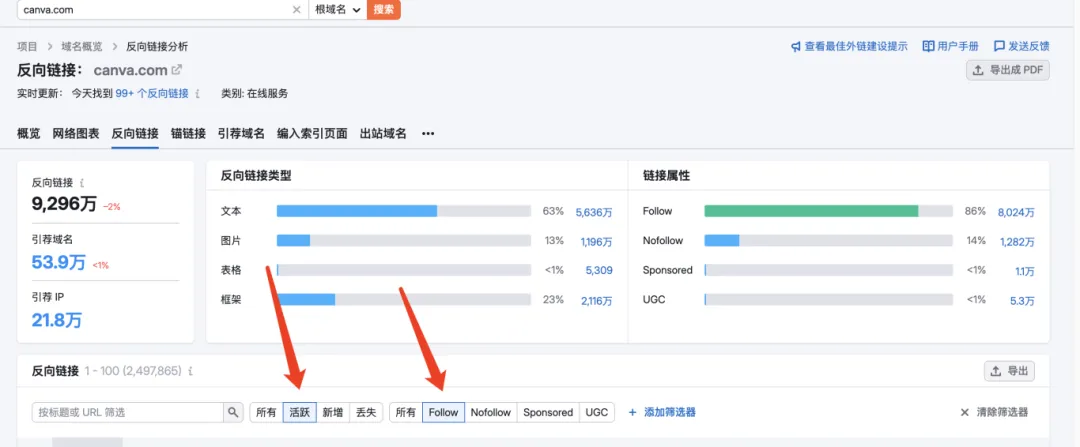Open the external link icon next to canva.com
The width and height of the screenshot is (1080, 447).
point(177,70)
